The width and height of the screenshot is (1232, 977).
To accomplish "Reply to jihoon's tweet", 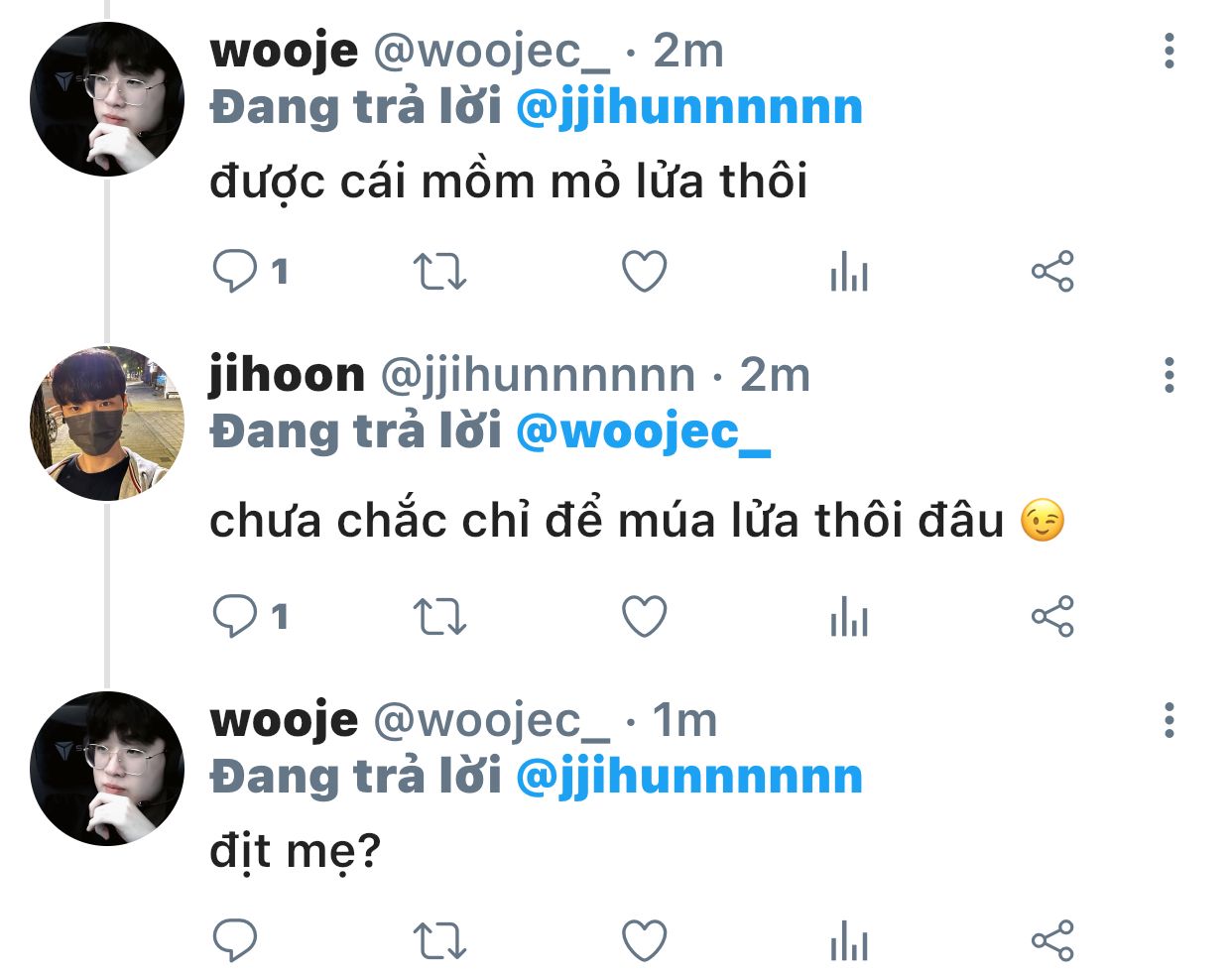I will pos(235,616).
